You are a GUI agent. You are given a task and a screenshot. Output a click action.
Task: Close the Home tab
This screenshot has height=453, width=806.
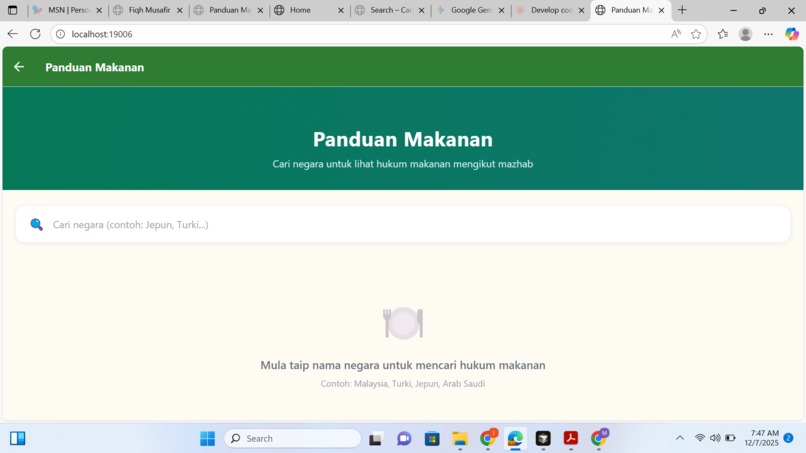(340, 10)
